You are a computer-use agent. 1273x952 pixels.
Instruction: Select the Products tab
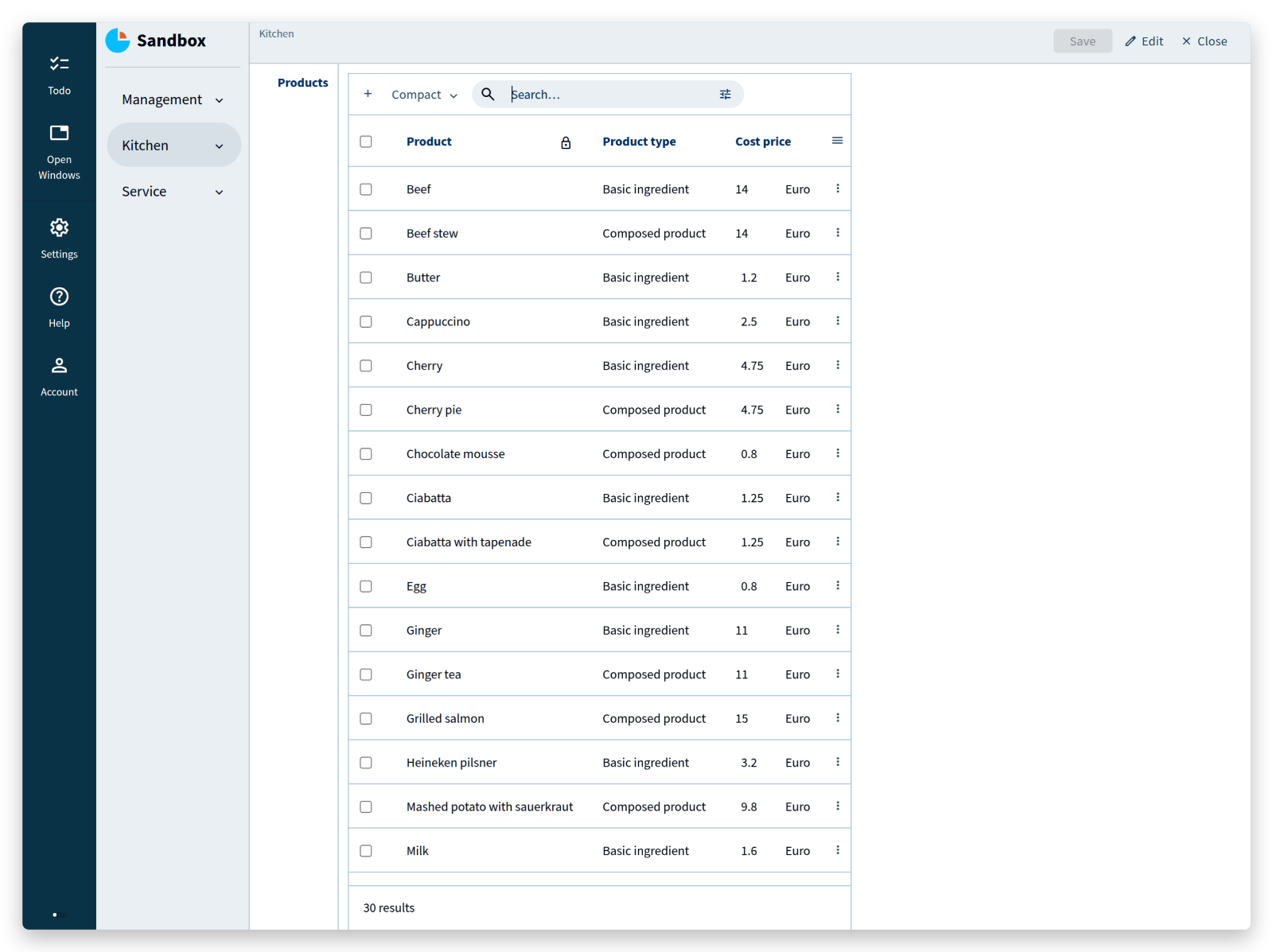click(302, 83)
